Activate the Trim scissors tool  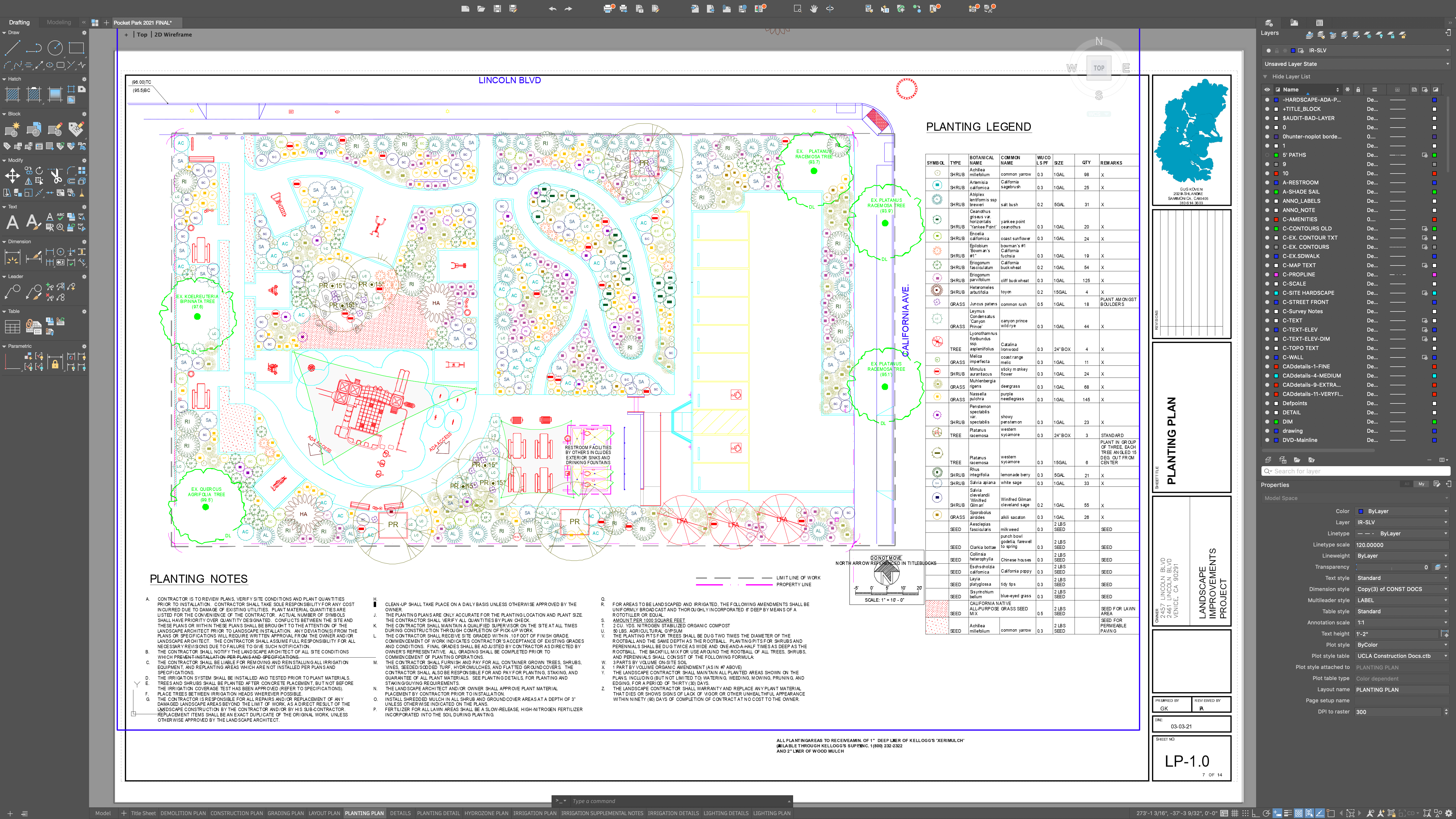click(x=55, y=176)
